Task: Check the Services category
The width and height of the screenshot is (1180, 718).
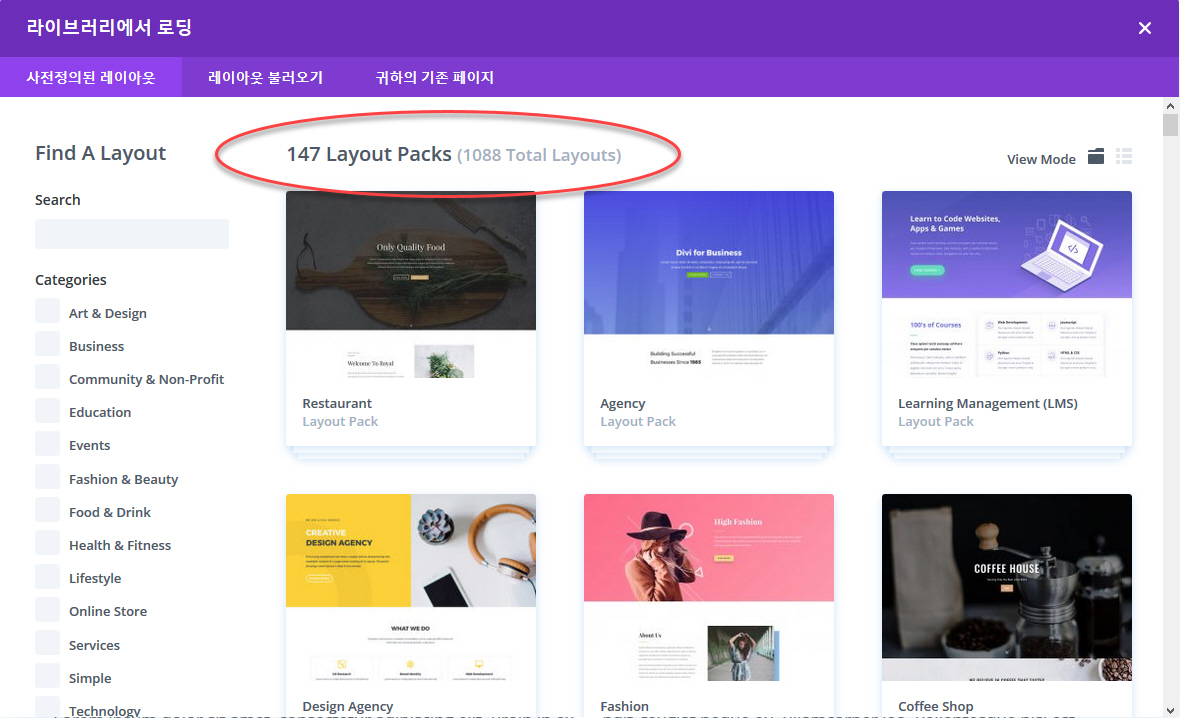Action: tap(47, 643)
